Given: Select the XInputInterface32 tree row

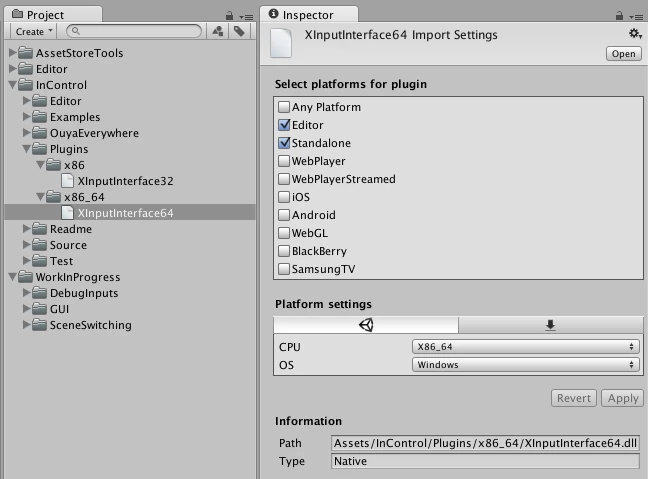Looking at the screenshot, I should (x=130, y=181).
